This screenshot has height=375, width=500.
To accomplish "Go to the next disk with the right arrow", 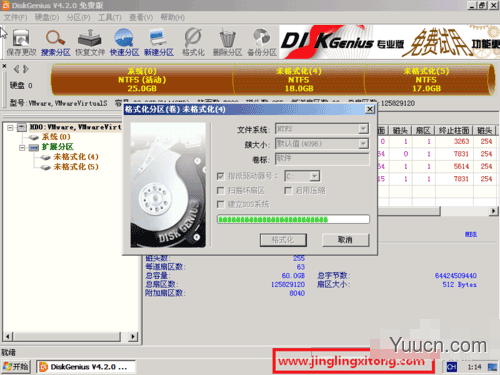I will click(x=26, y=69).
